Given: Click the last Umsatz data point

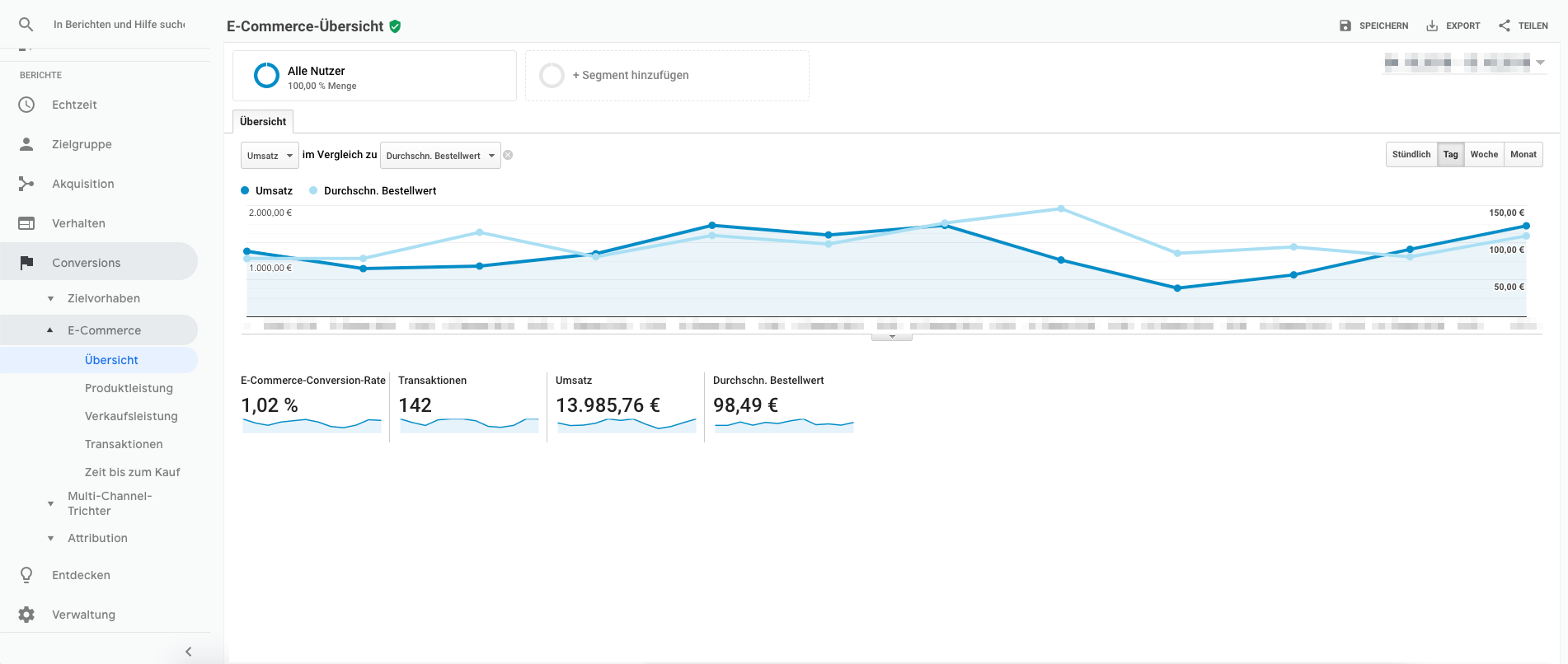Looking at the screenshot, I should click(x=1526, y=226).
